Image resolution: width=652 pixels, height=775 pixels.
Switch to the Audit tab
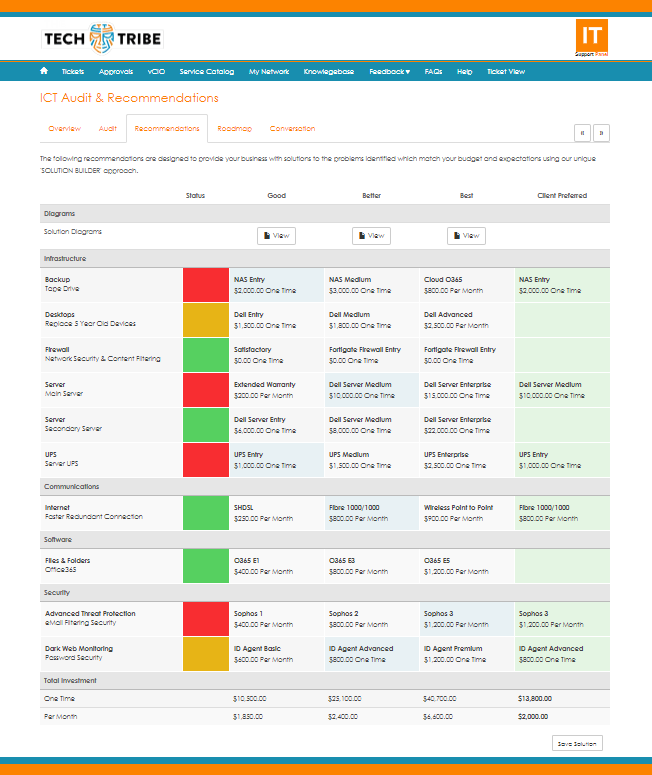107,129
